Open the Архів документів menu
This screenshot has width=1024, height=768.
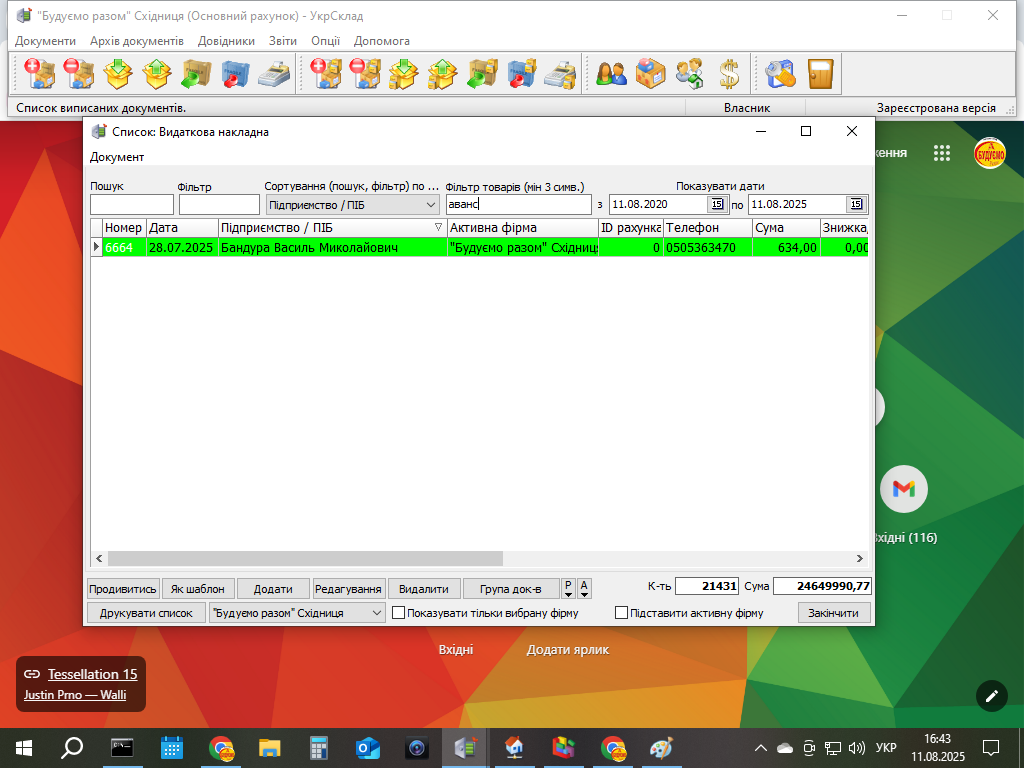click(x=136, y=40)
